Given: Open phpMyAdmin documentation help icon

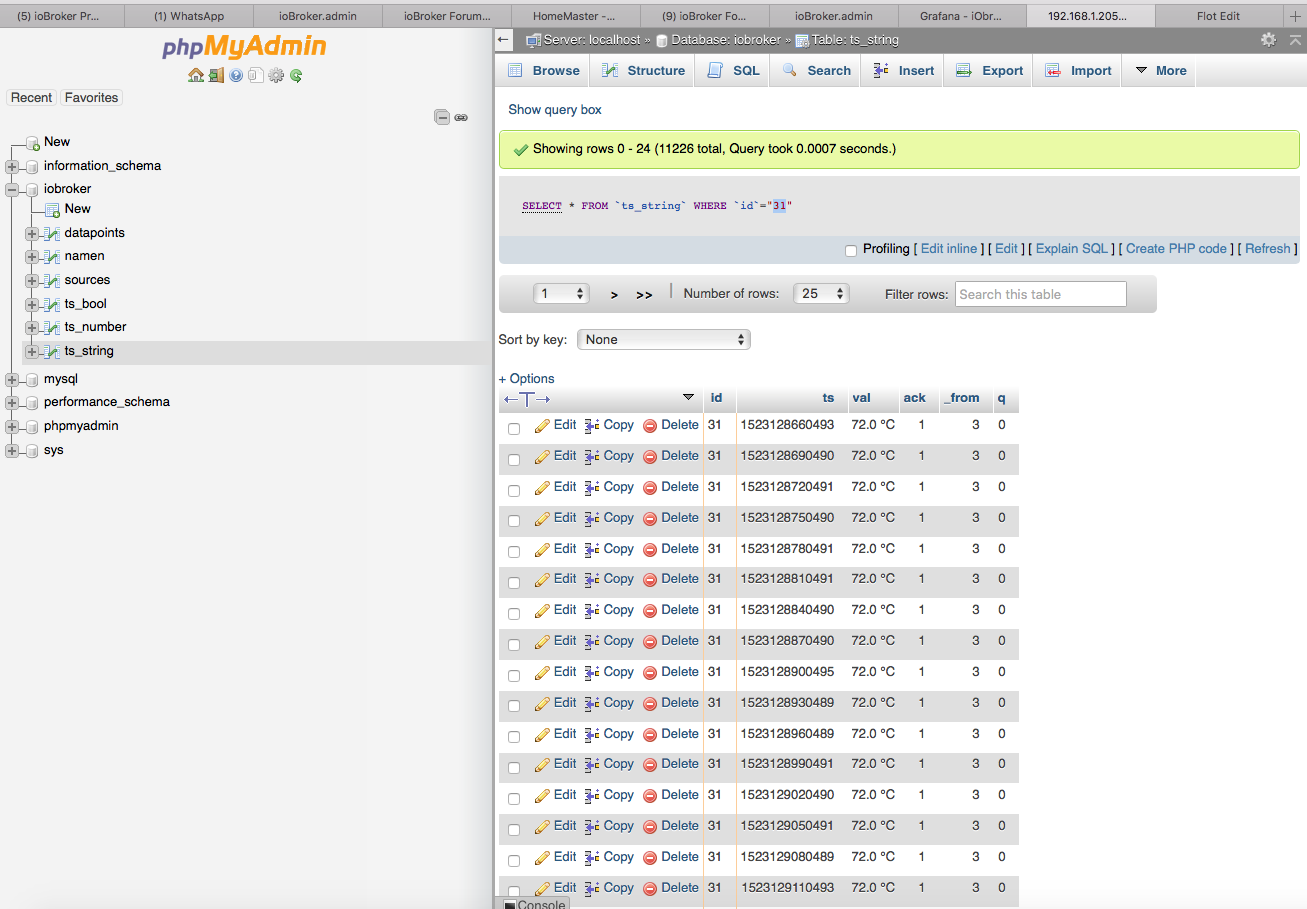Looking at the screenshot, I should pos(236,75).
